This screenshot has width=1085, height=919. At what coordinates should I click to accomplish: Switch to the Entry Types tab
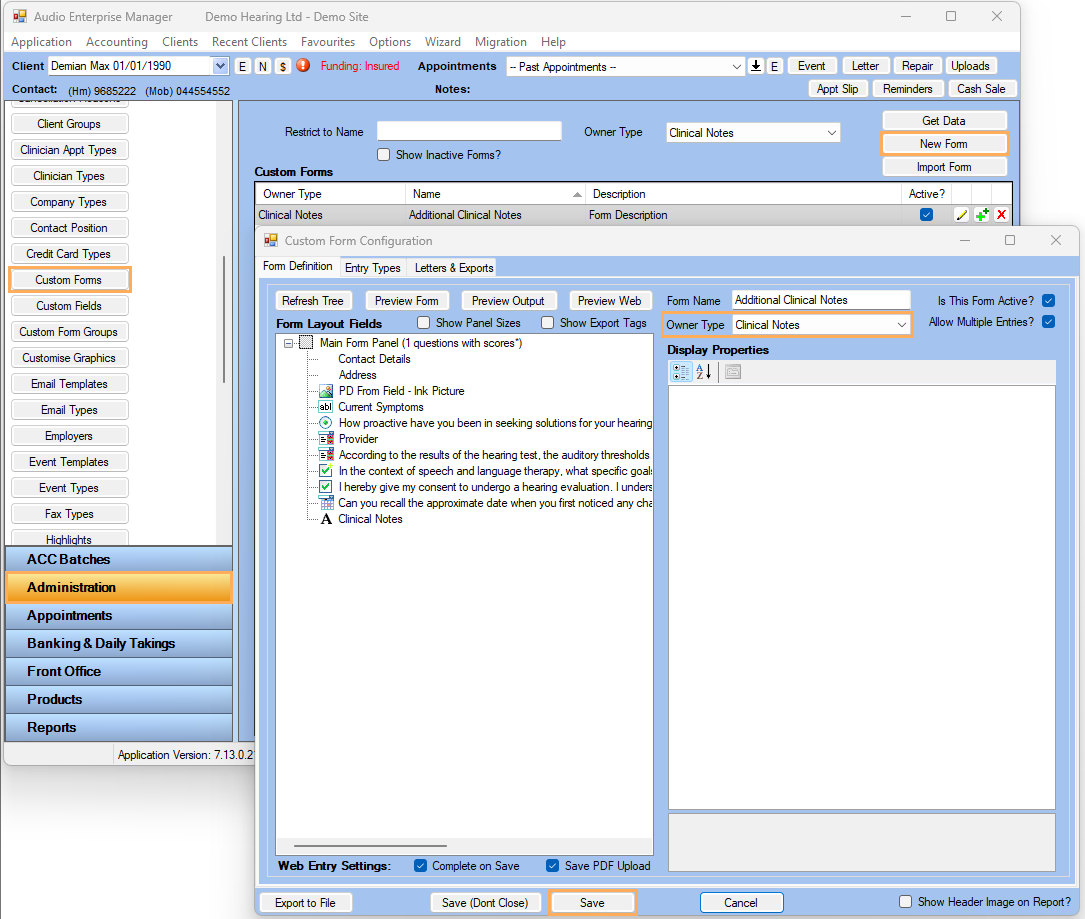coord(373,267)
